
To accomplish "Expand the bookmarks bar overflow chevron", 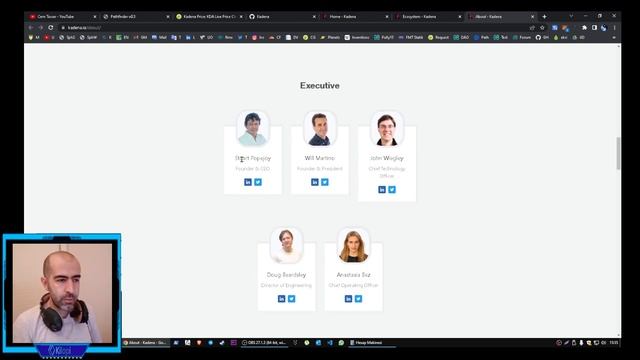I will tap(614, 37).
